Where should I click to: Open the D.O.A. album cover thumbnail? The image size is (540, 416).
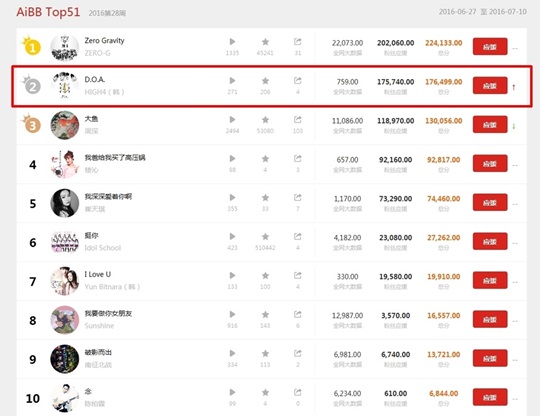pyautogui.click(x=65, y=85)
